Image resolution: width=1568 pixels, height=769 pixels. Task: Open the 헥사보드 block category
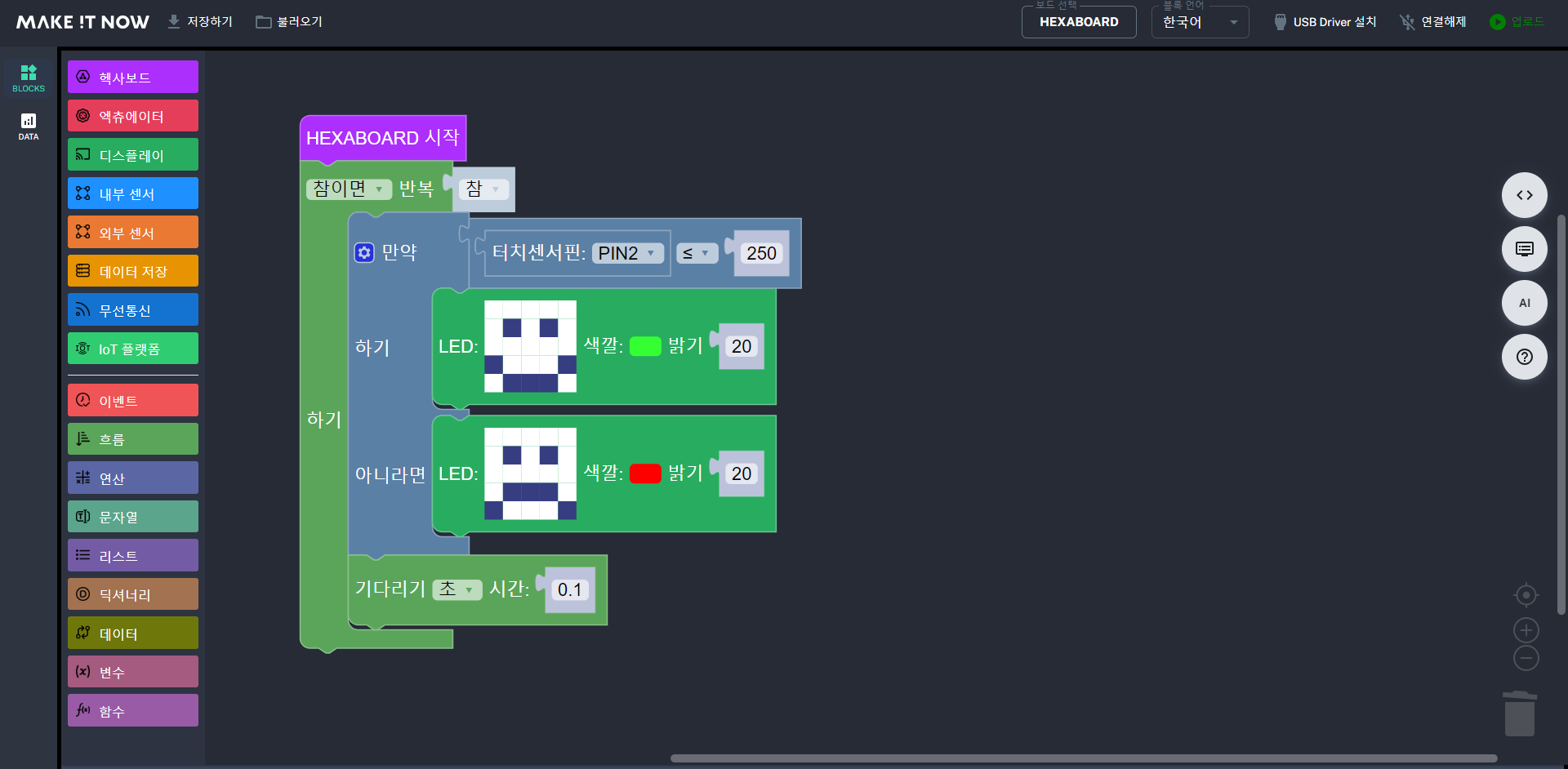133,77
